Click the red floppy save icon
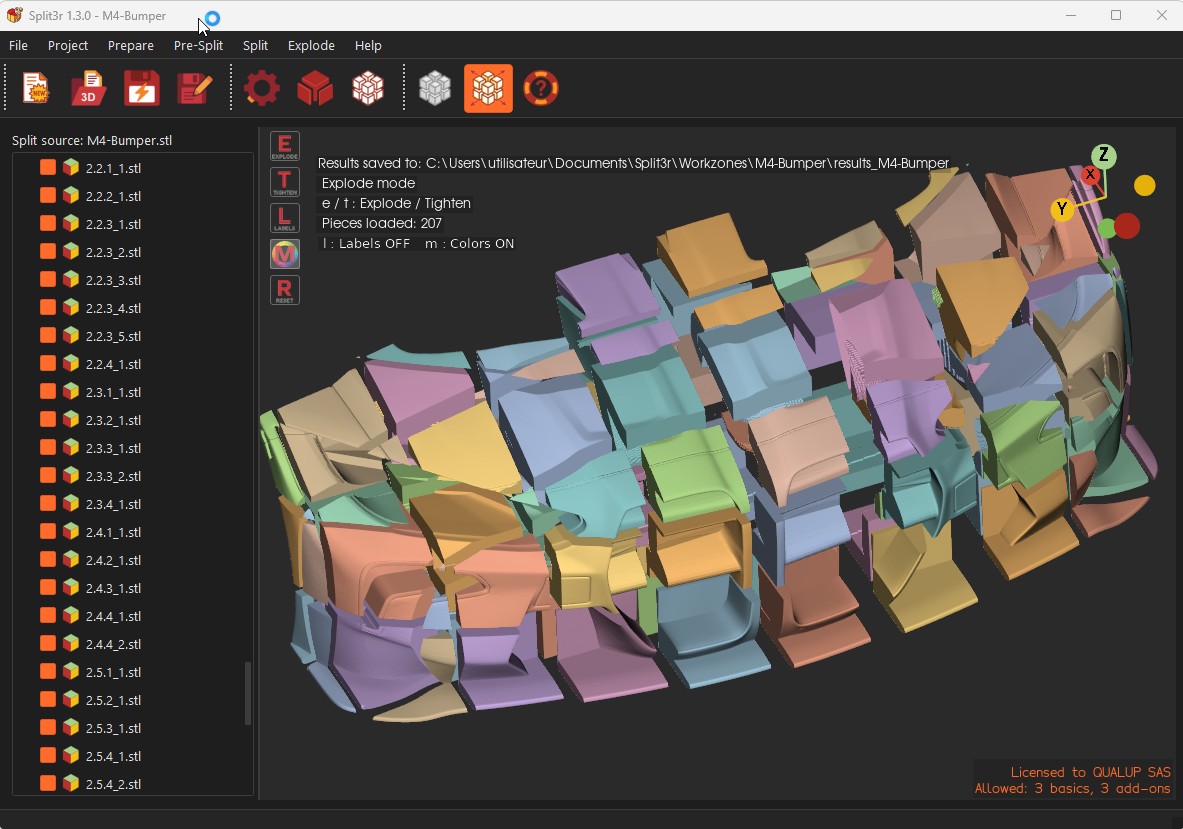 (x=142, y=88)
